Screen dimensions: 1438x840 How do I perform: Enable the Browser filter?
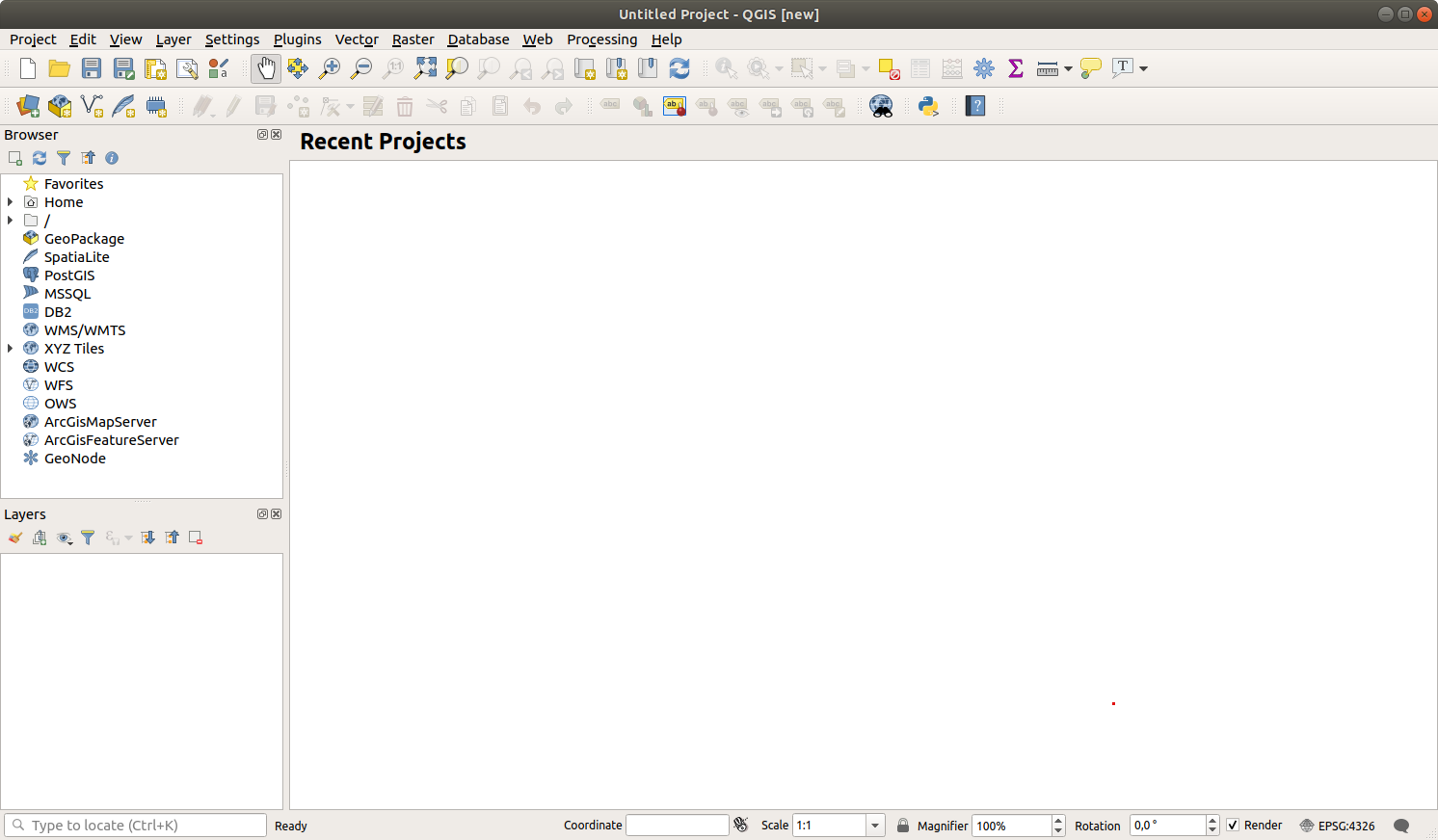coord(64,158)
